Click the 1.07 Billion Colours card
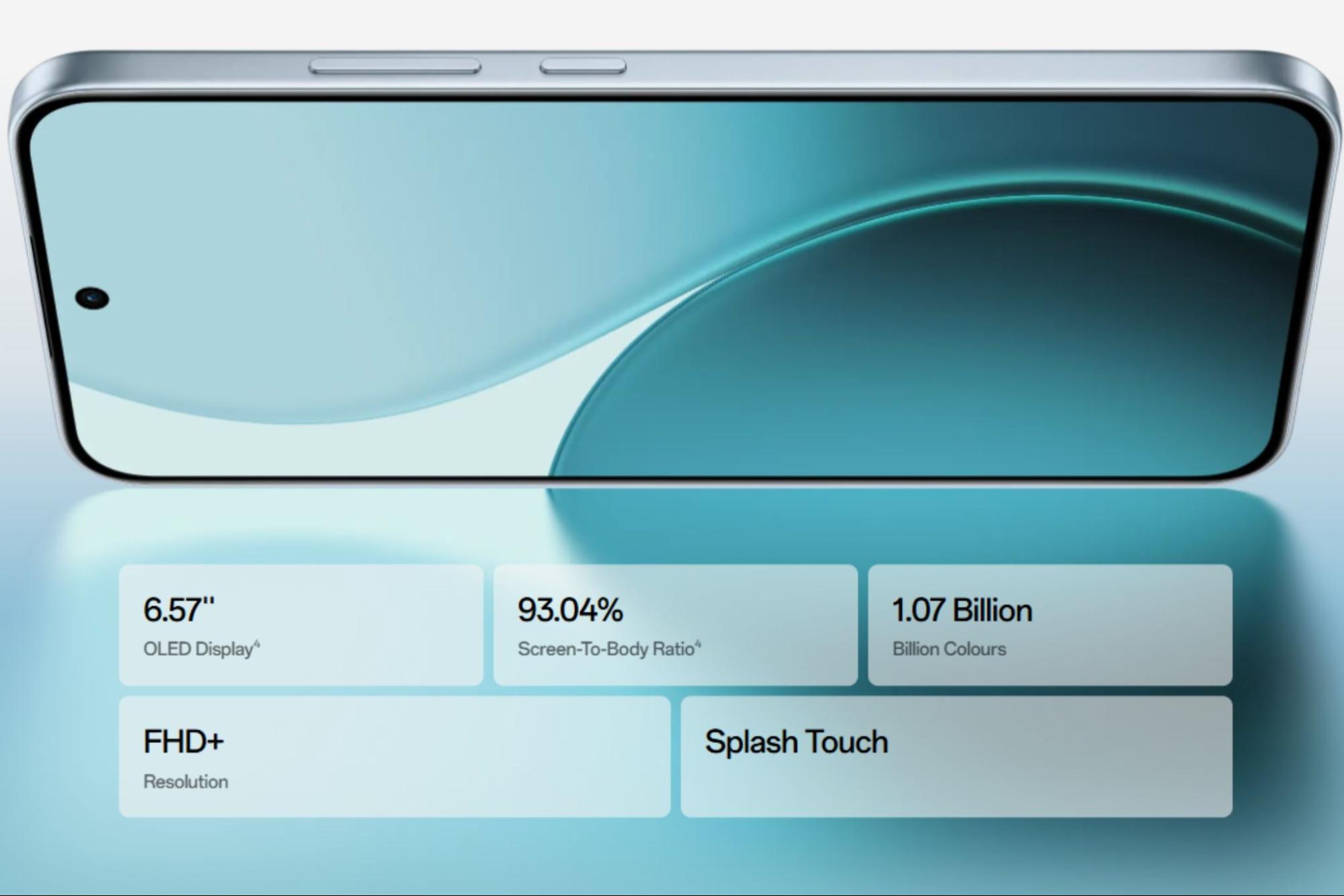 tap(1050, 625)
